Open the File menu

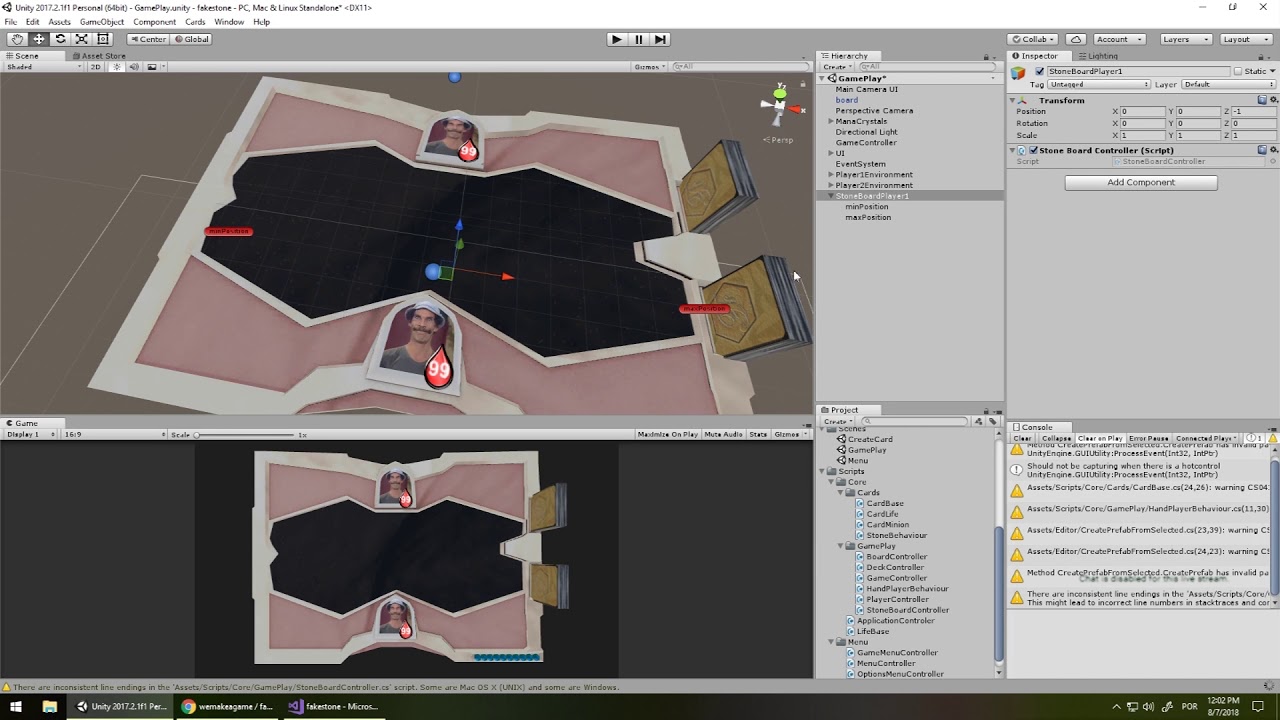pyautogui.click(x=10, y=21)
